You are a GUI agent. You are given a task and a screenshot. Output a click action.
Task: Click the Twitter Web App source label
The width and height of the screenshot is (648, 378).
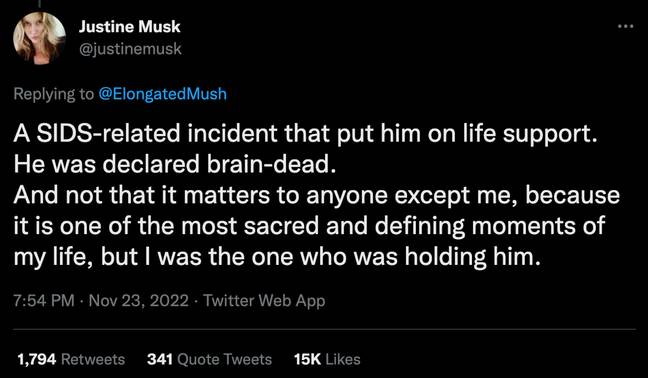pyautogui.click(x=264, y=300)
